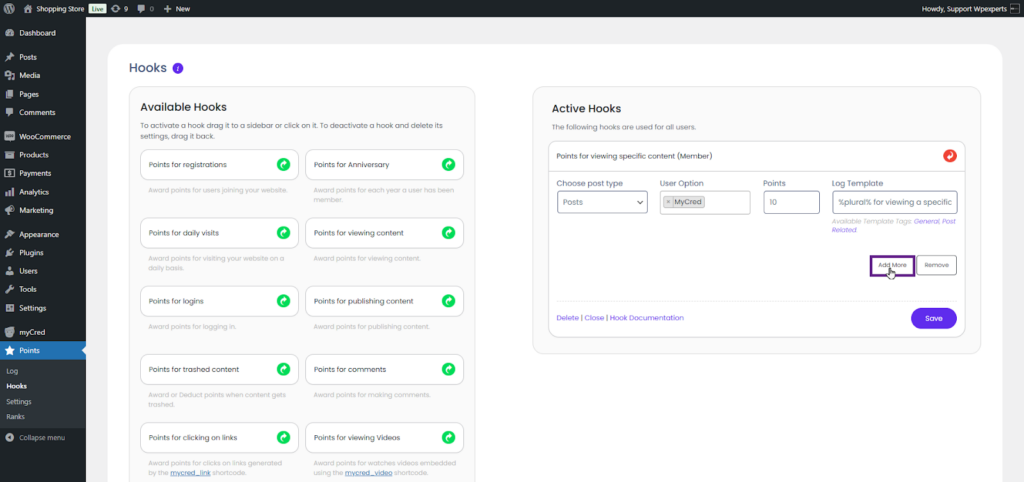
Task: Click the green arrow on Points for registrations
Action: click(x=283, y=164)
